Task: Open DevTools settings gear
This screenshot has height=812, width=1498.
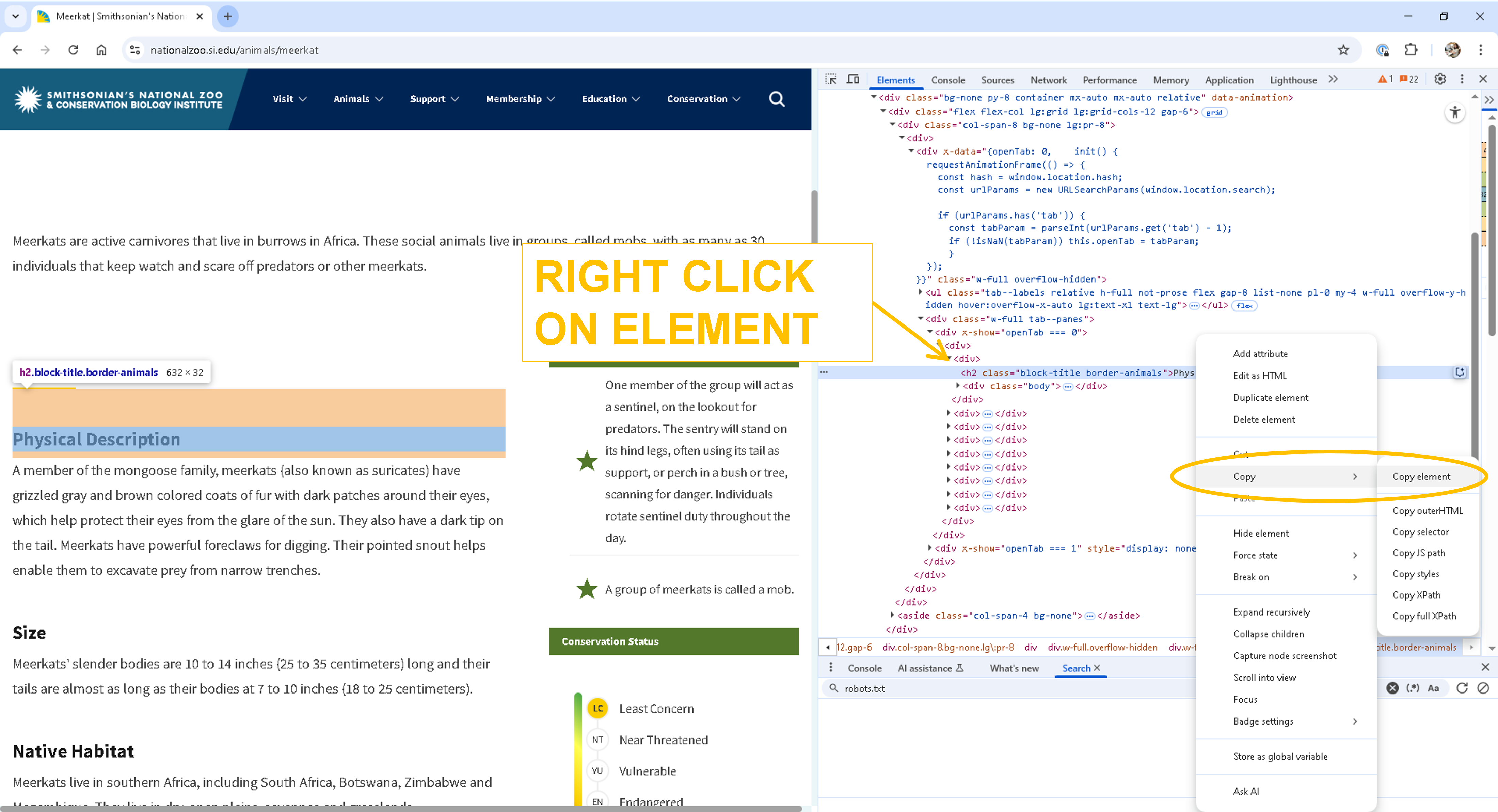Action: 1440,79
